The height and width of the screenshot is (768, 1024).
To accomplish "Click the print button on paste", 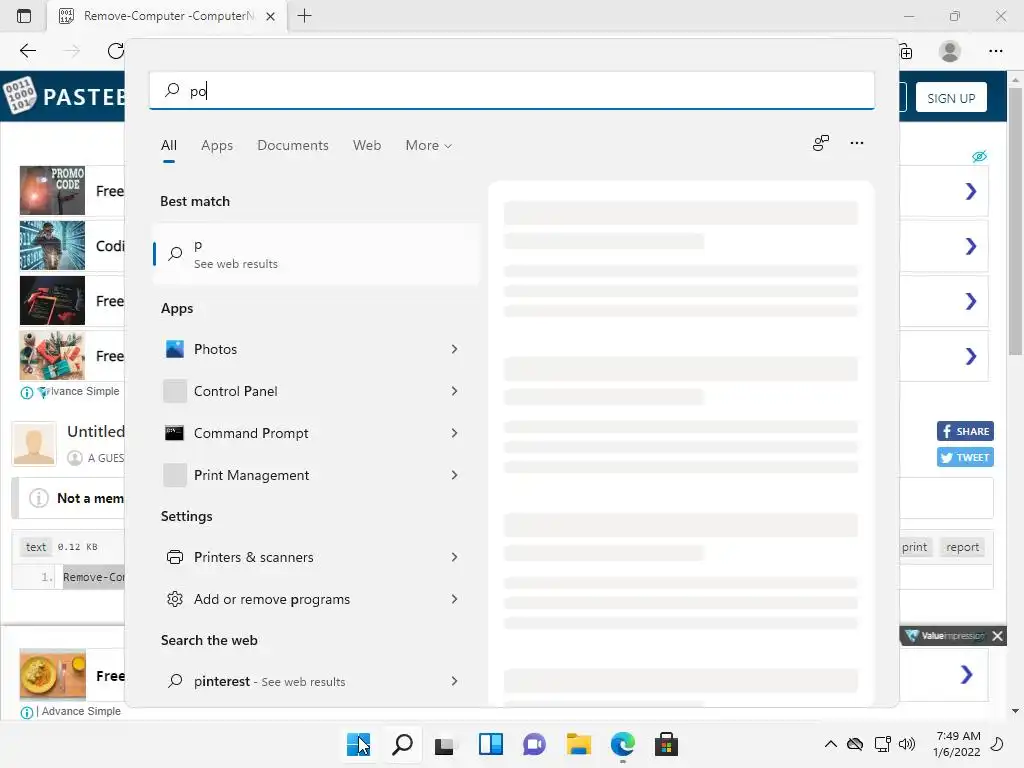I will (x=914, y=547).
